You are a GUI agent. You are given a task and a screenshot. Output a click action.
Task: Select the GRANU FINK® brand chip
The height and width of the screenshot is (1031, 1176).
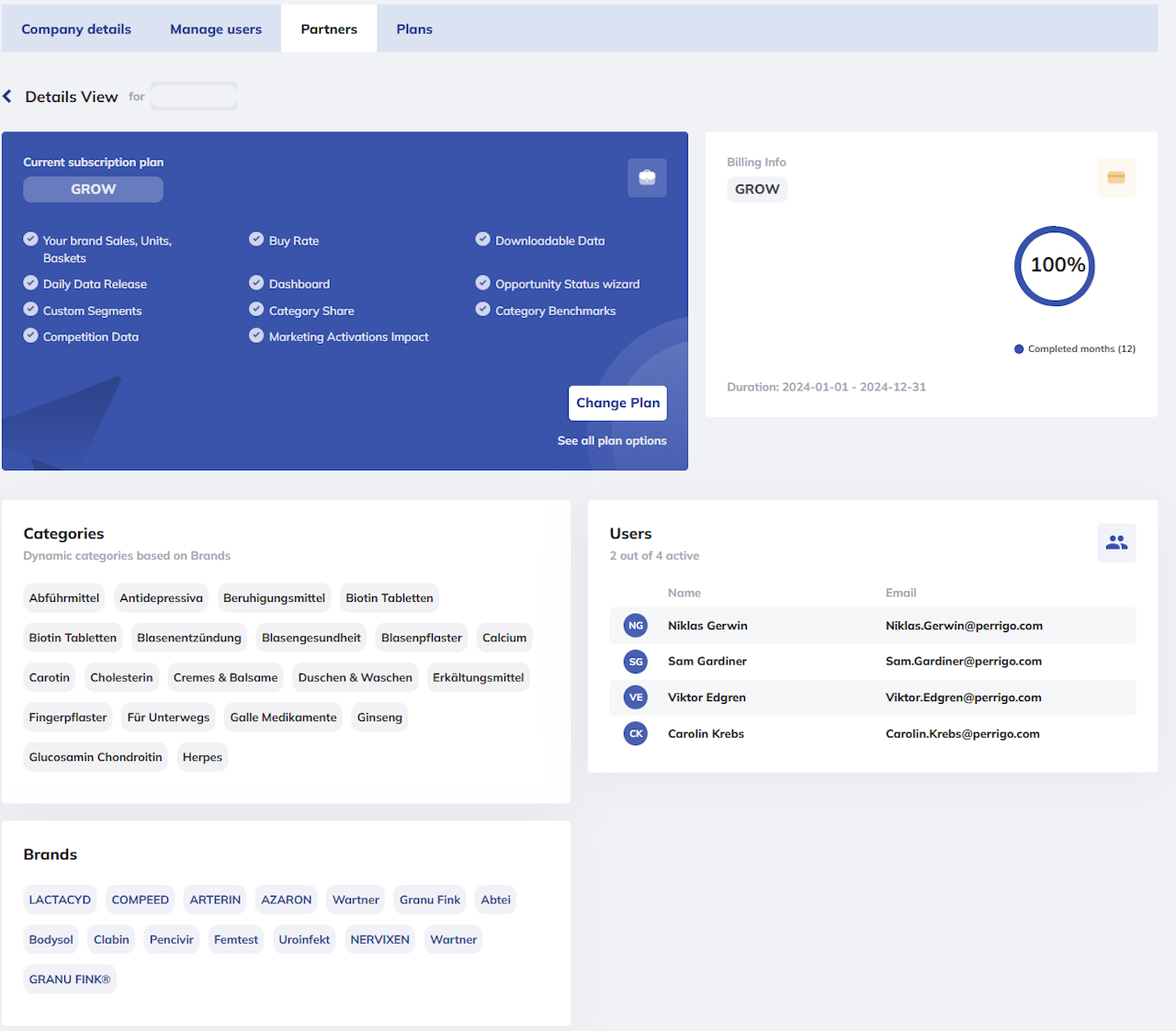70,980
